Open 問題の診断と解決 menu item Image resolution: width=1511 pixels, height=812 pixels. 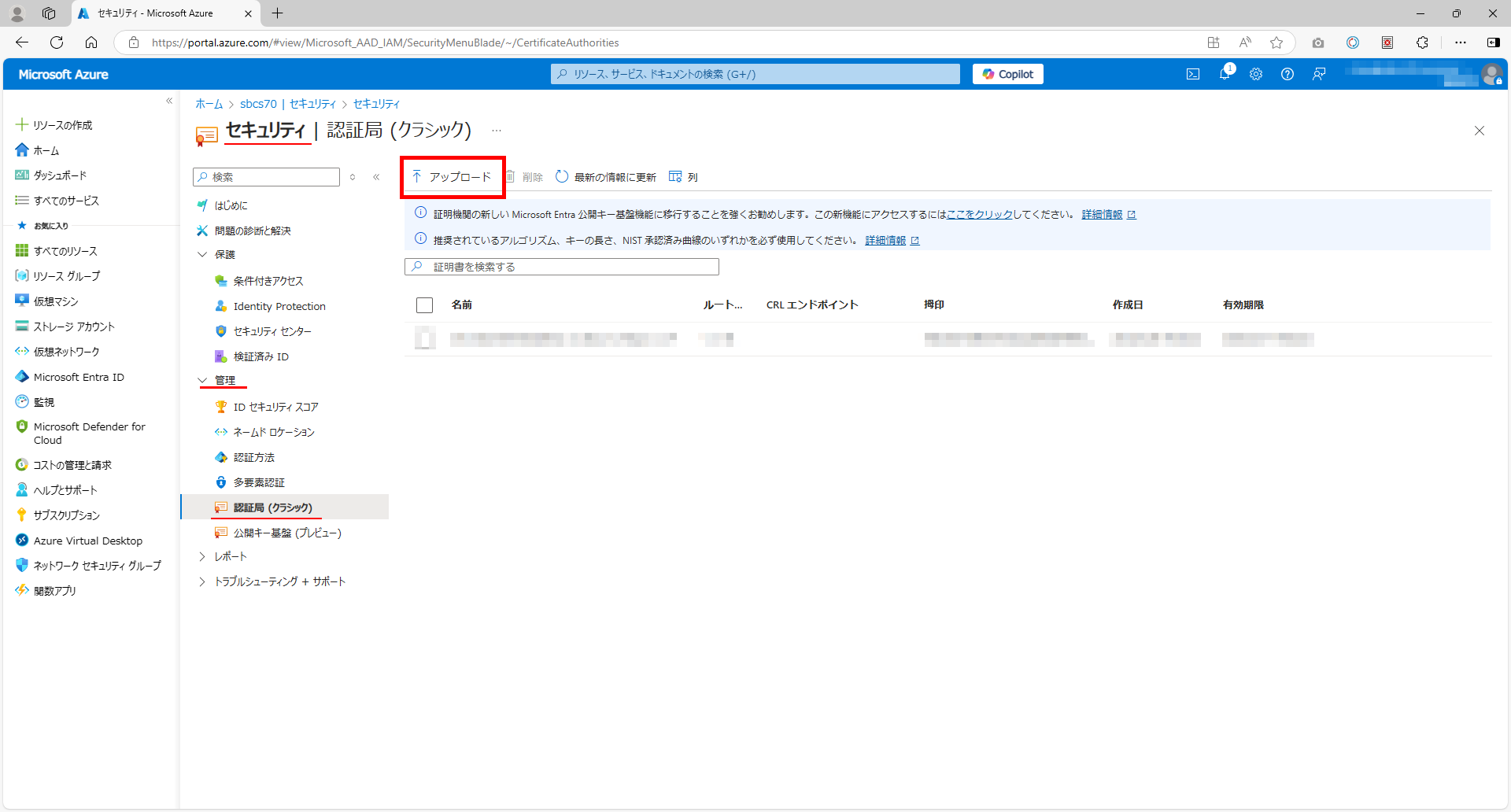pos(252,231)
